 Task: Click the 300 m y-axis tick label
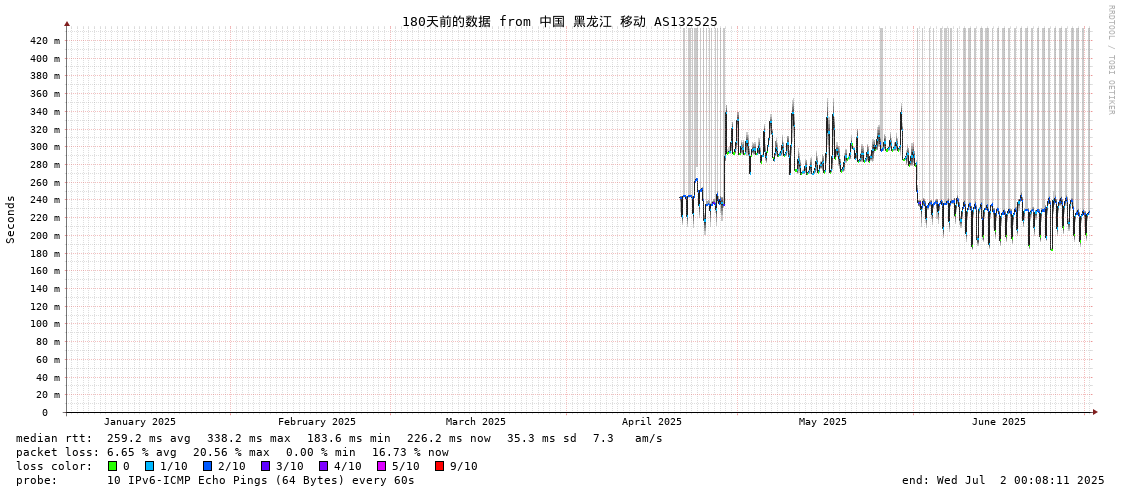click(x=46, y=147)
